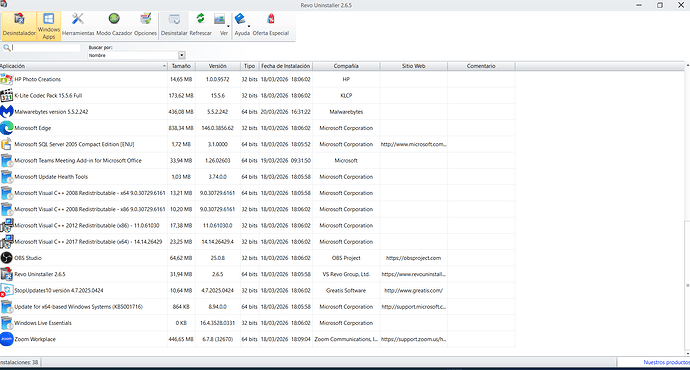The width and height of the screenshot is (690, 370).
Task: Click Greatis Software company cell
Action: coord(346,290)
